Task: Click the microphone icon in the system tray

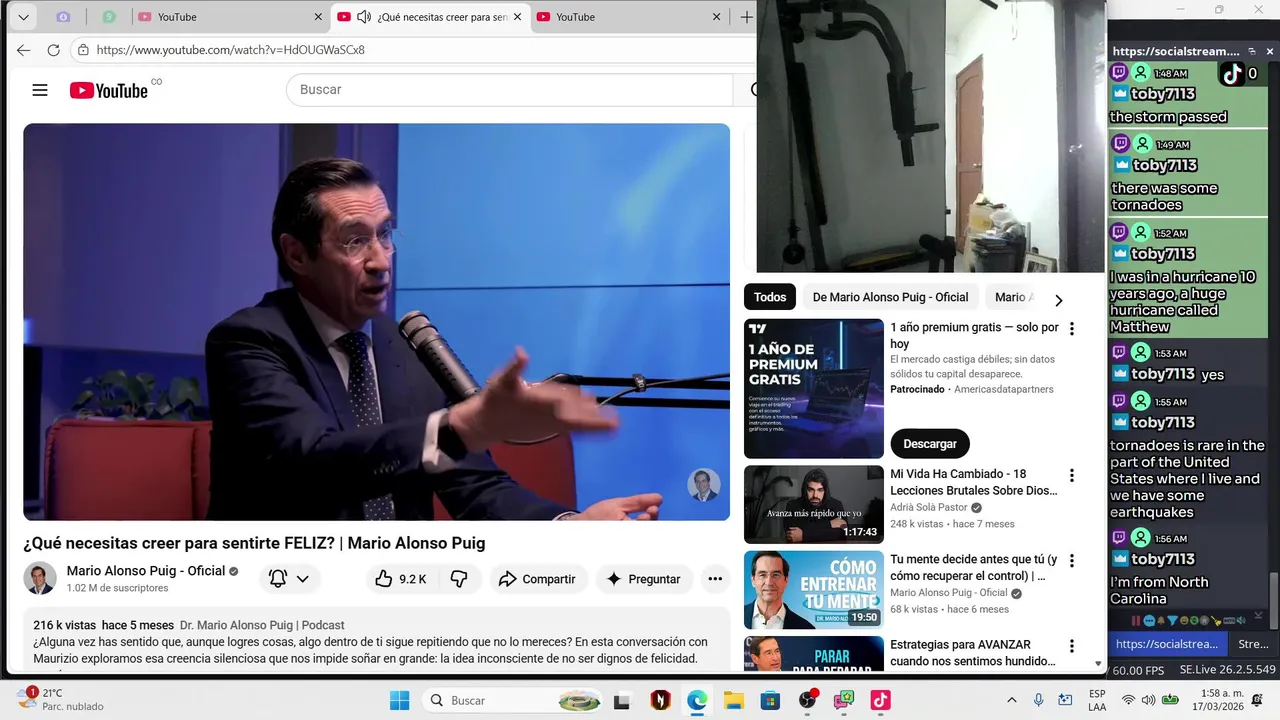Action: coord(1039,700)
